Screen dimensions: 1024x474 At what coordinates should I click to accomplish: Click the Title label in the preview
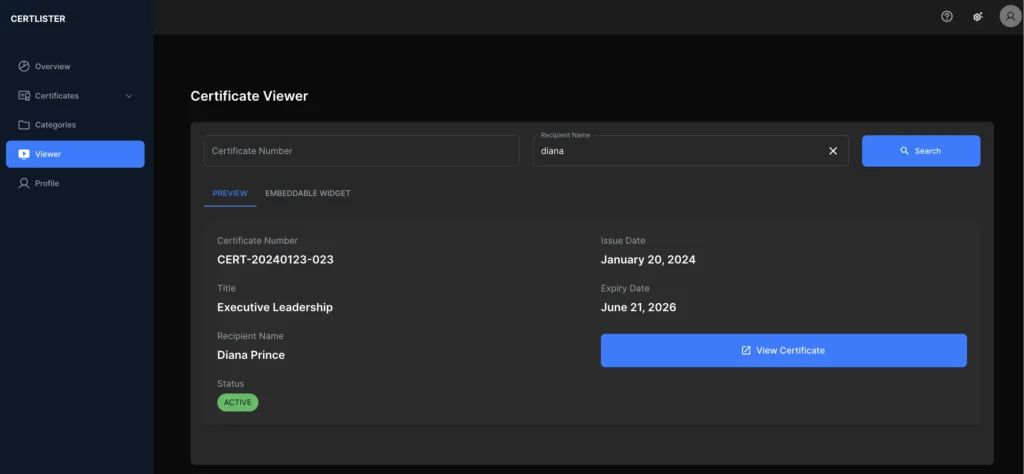pyautogui.click(x=227, y=289)
